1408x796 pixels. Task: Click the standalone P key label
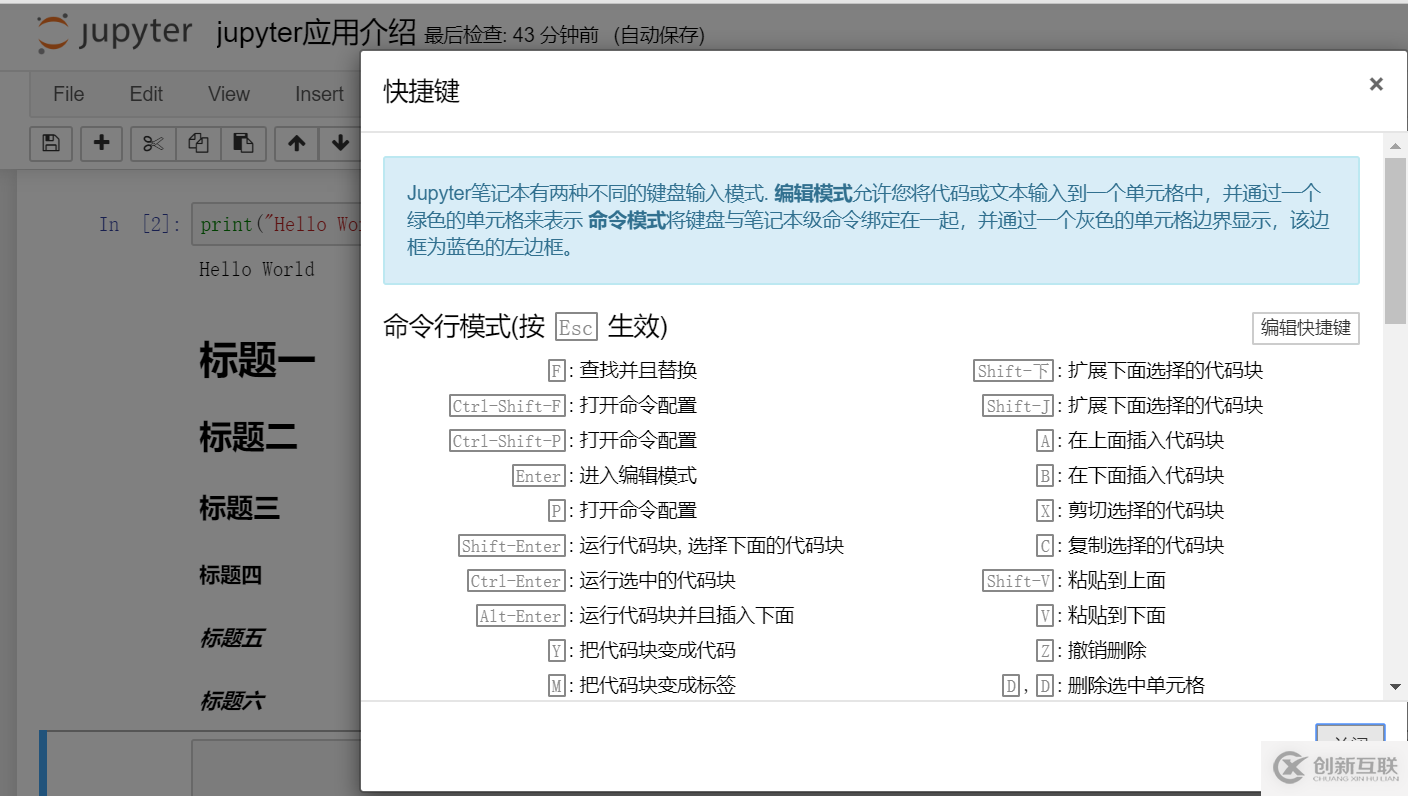click(557, 511)
